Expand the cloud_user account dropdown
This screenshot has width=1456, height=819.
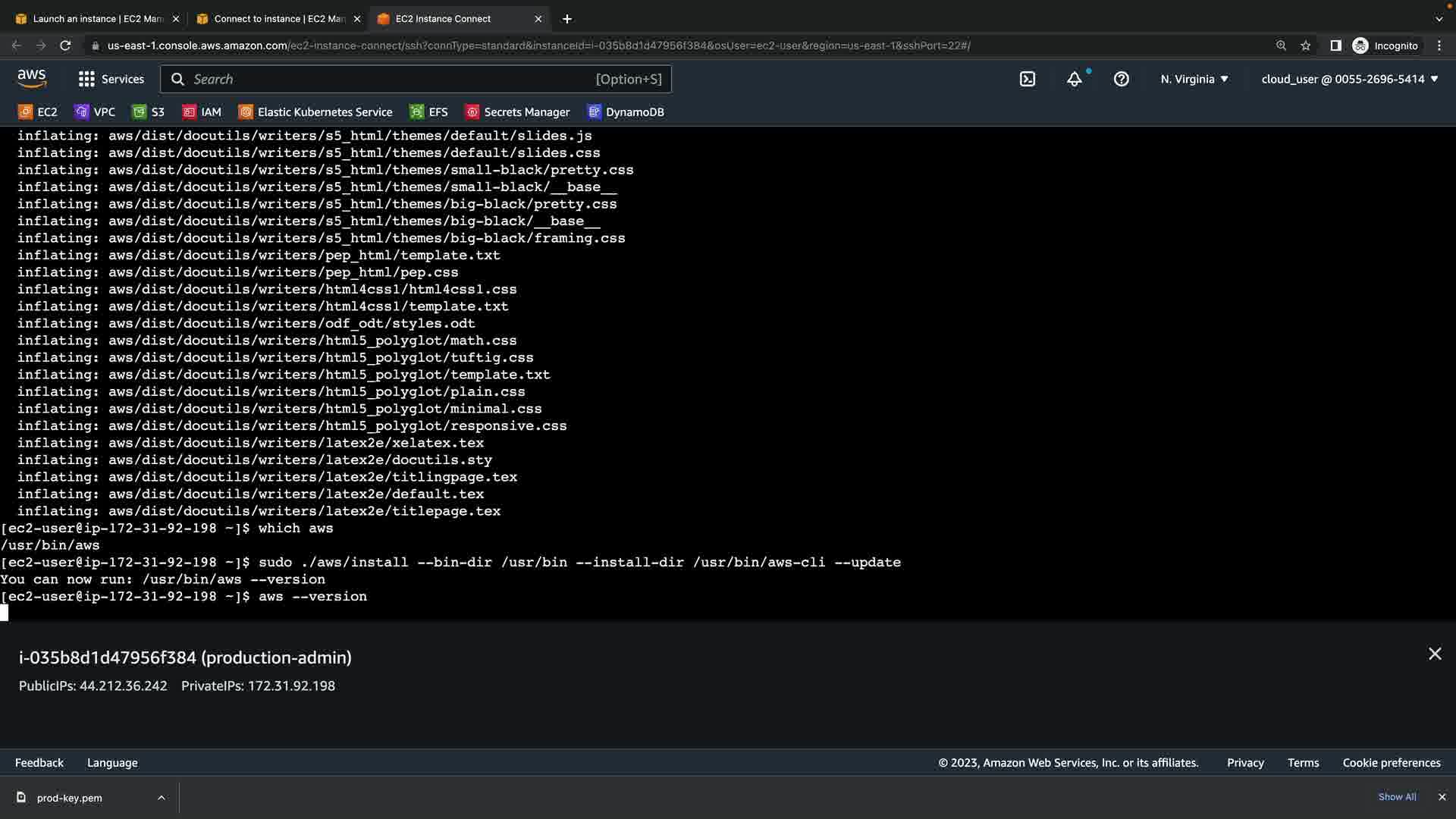click(1349, 79)
